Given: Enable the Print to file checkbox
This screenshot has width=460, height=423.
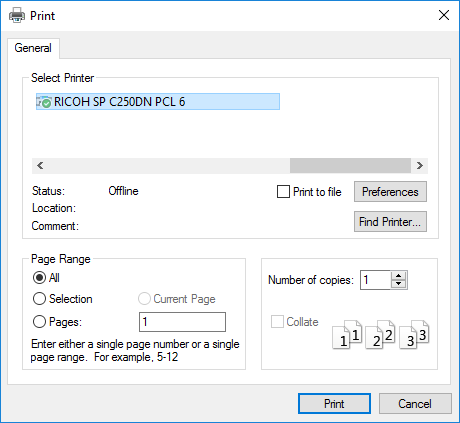Looking at the screenshot, I should tap(283, 192).
